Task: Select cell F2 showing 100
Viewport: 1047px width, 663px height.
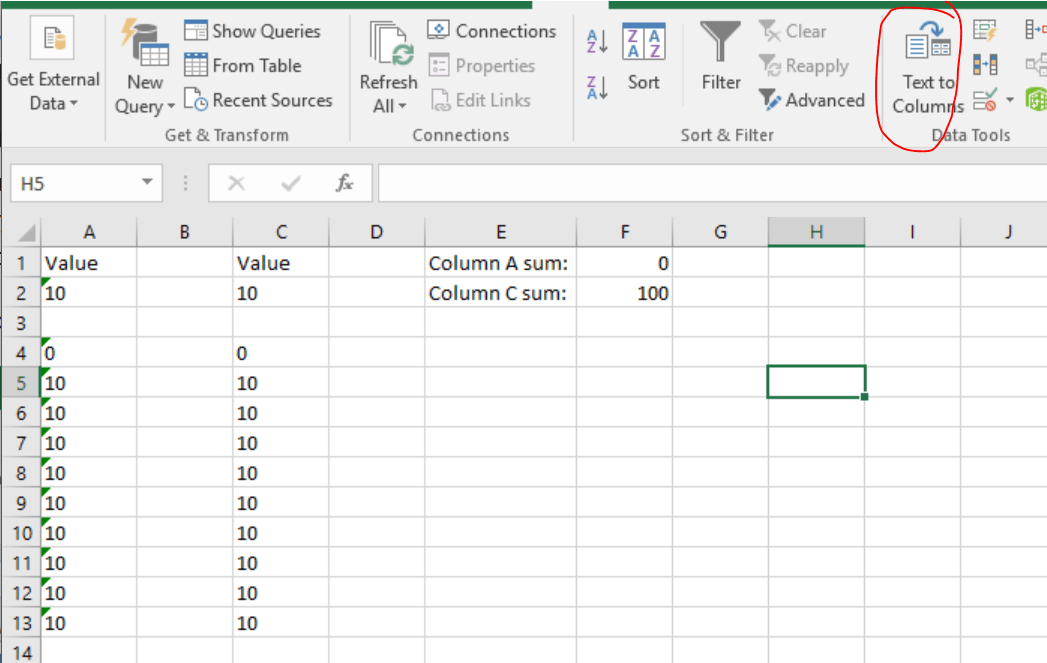Action: tap(624, 293)
